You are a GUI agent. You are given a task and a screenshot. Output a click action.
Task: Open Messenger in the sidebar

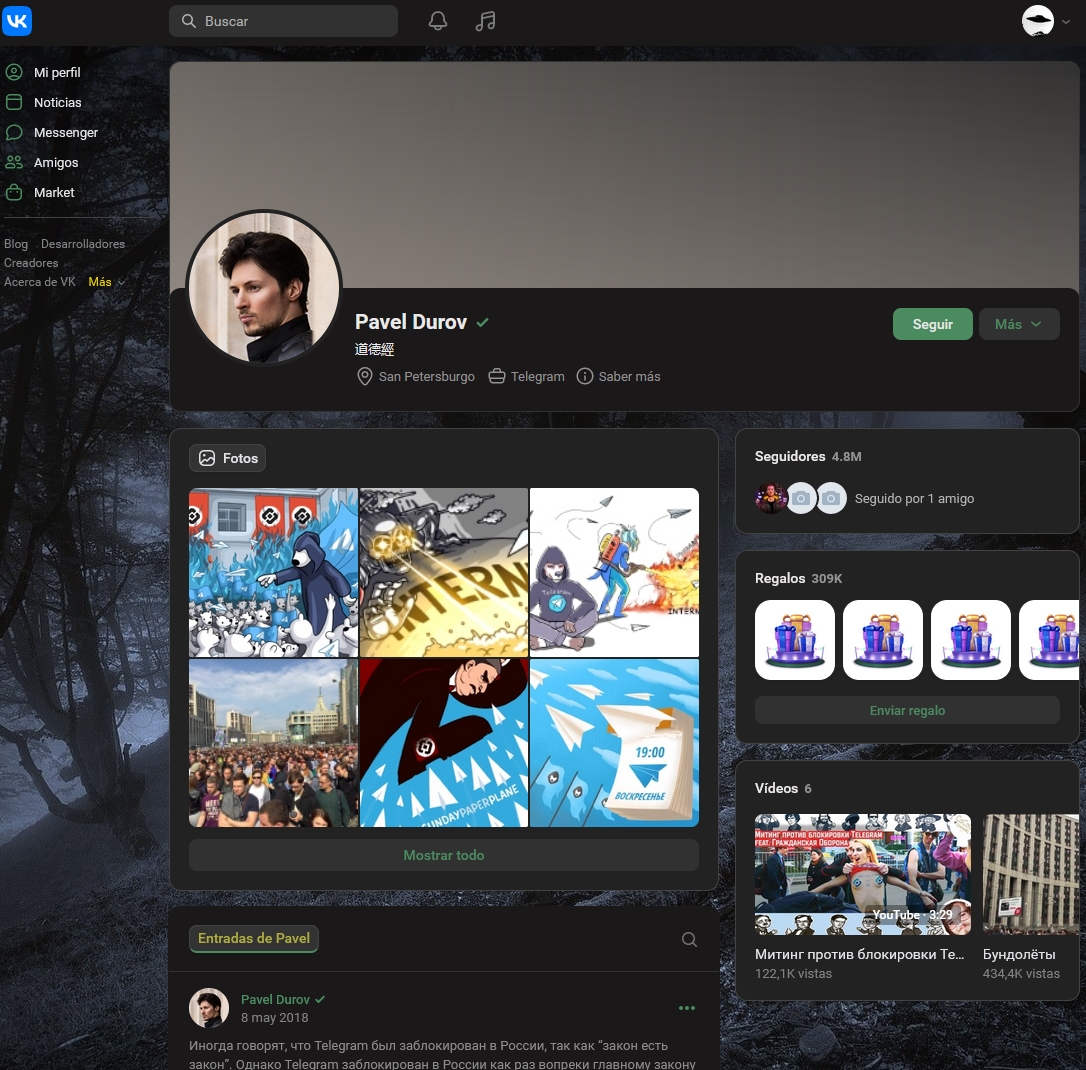coord(66,132)
